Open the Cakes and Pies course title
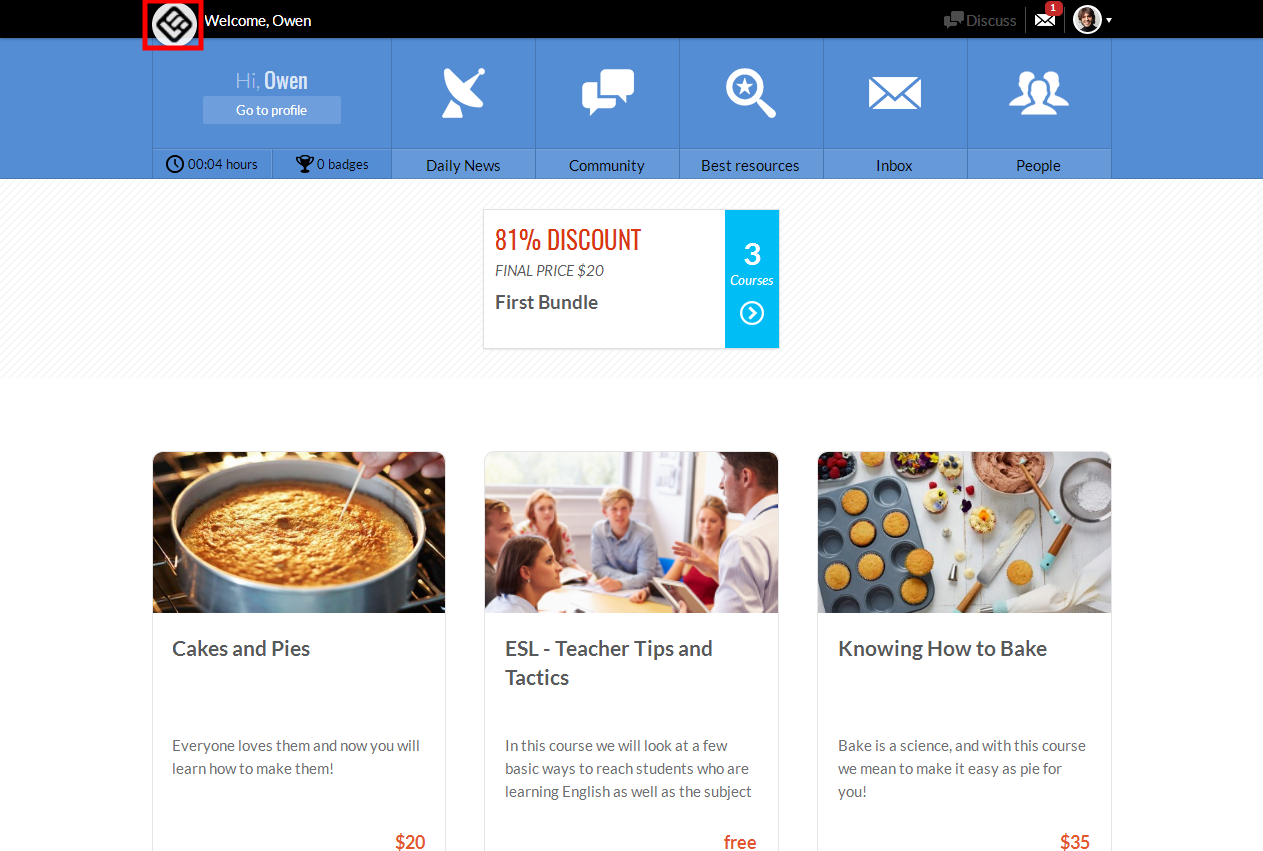This screenshot has width=1263, height=851. 241,648
